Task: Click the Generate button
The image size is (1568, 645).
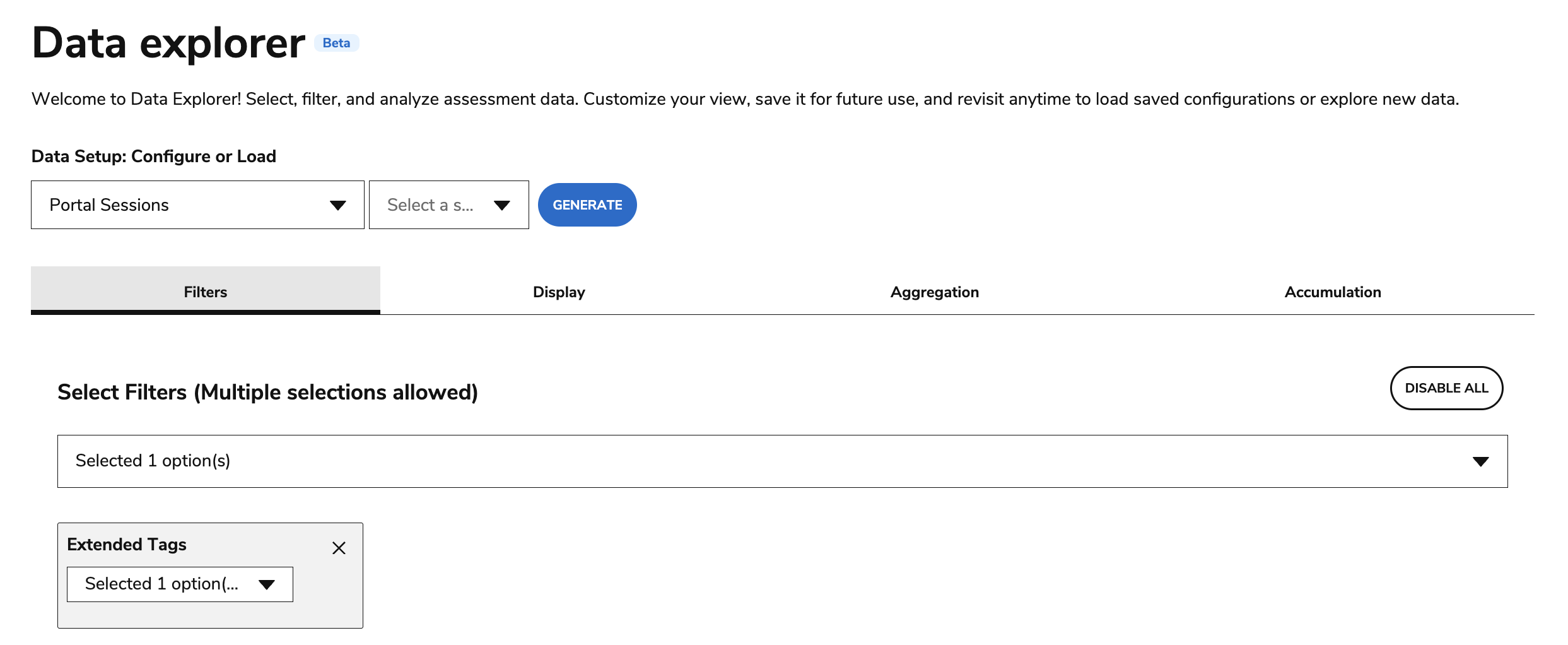Action: [587, 205]
